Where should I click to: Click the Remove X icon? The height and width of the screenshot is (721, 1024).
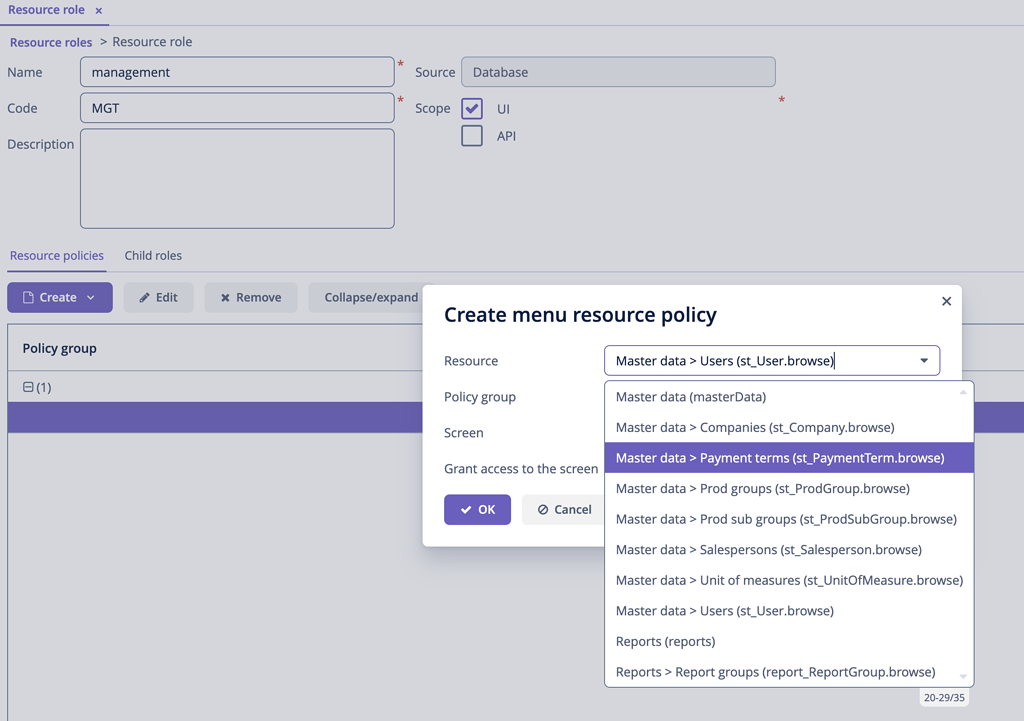tap(225, 297)
